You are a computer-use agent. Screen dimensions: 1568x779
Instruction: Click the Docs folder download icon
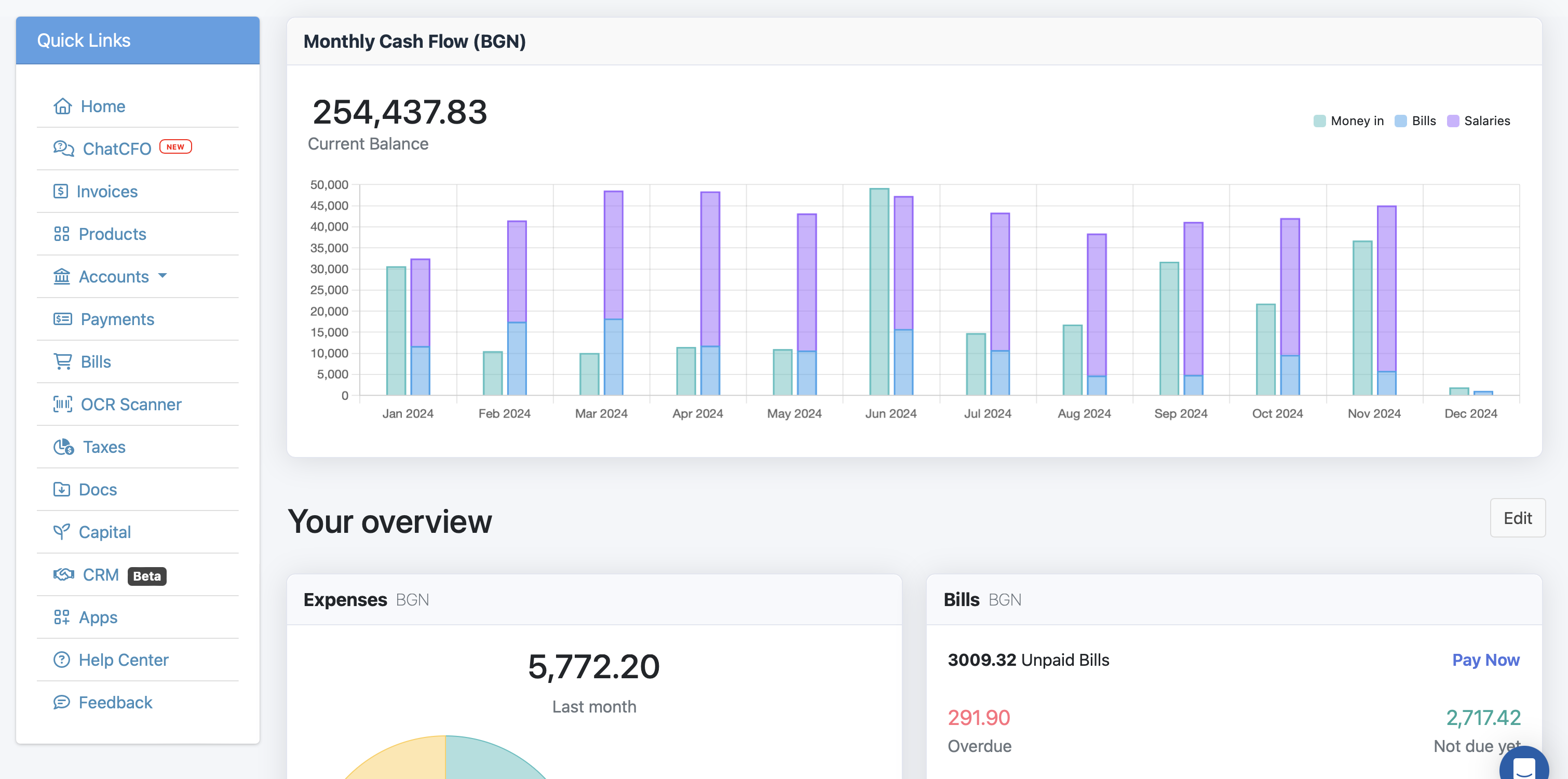pos(61,489)
